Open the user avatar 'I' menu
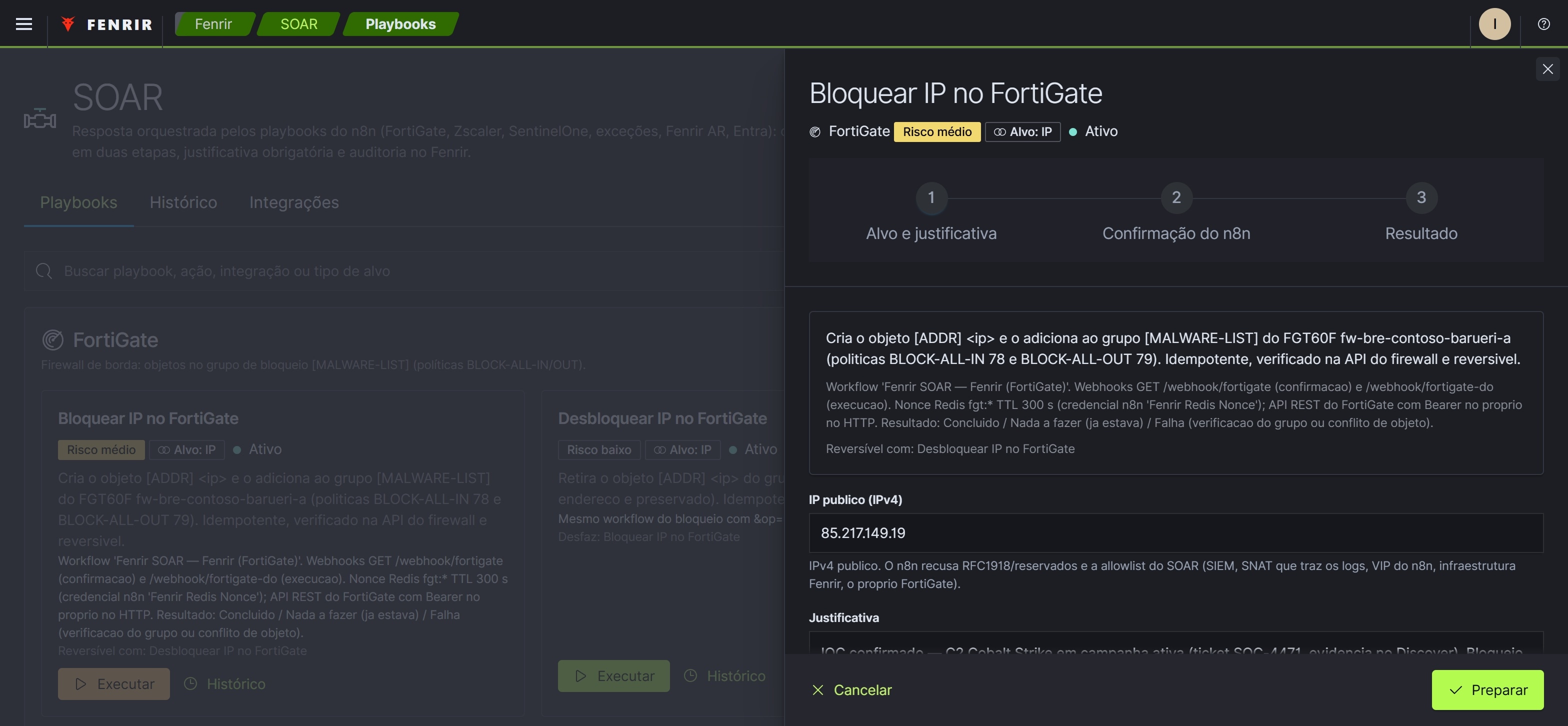This screenshot has width=1568, height=726. [x=1494, y=23]
